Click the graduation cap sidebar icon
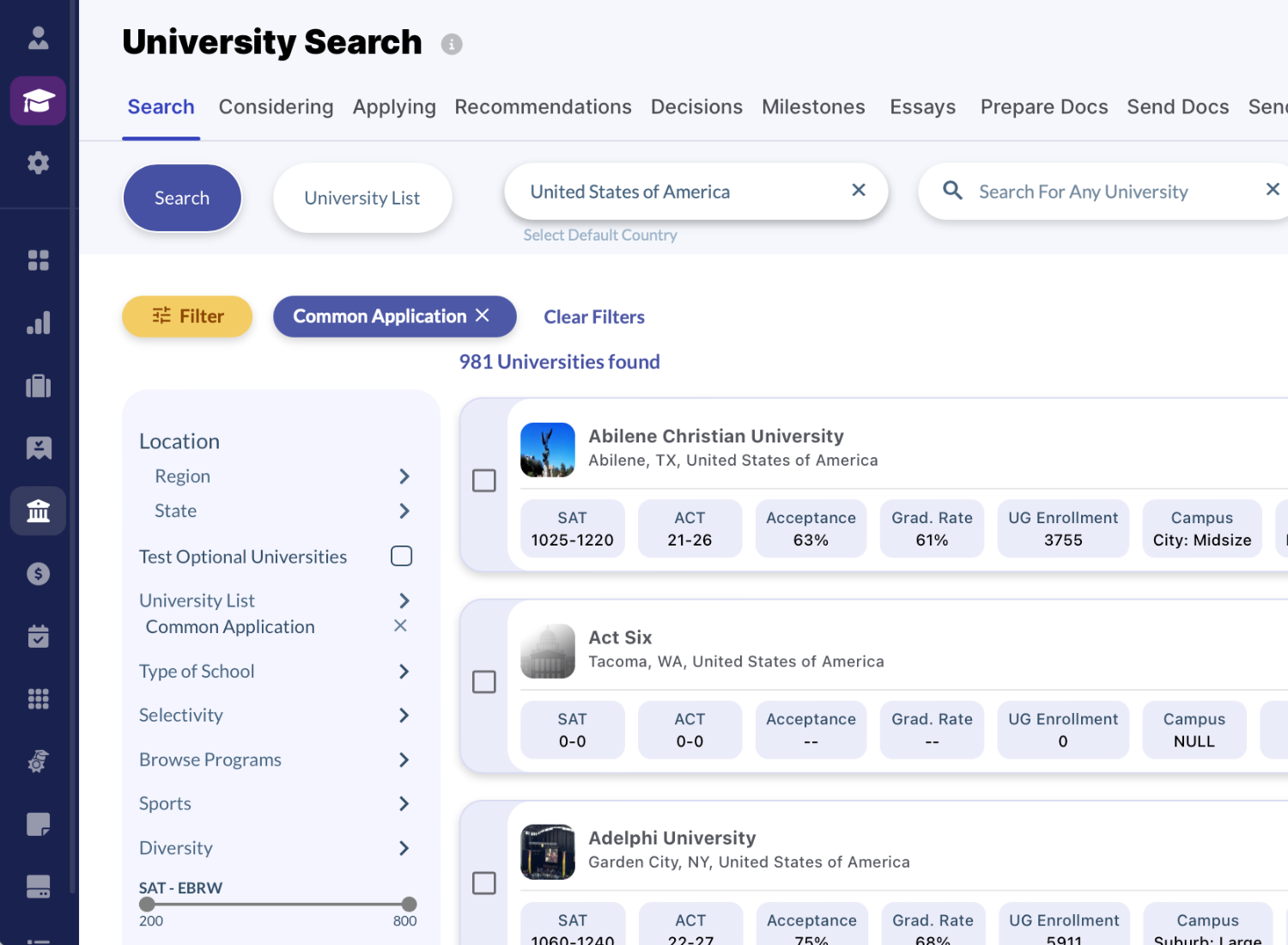1288x945 pixels. click(x=39, y=101)
